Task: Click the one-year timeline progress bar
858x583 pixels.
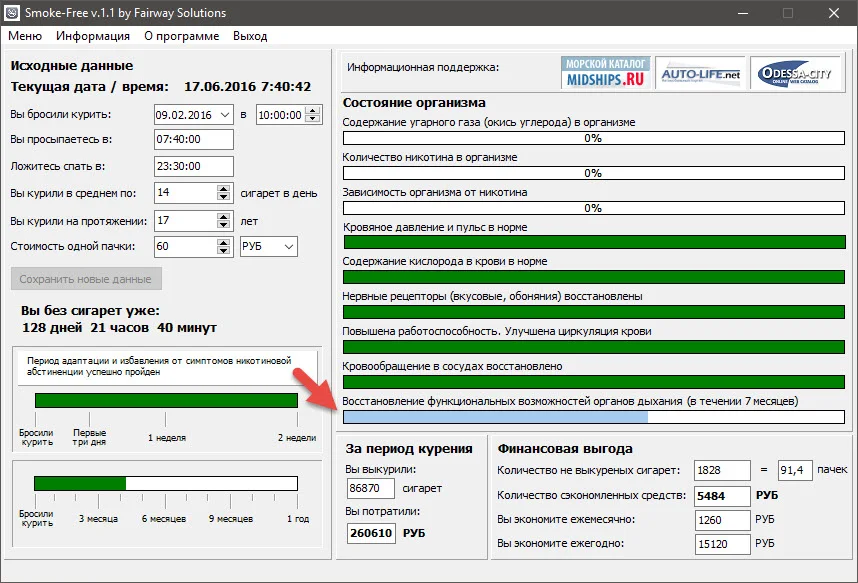Action: pos(166,484)
